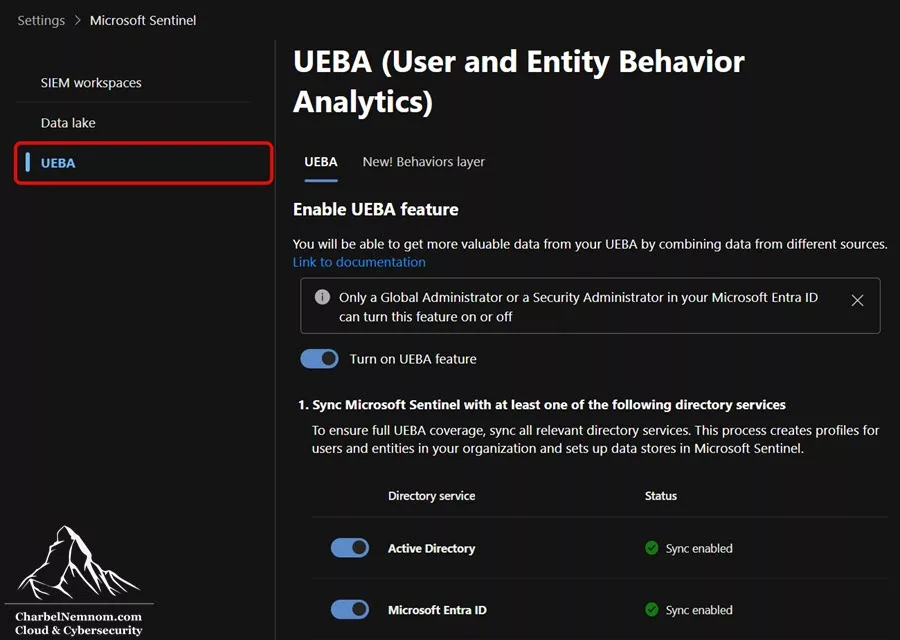Toggle the Microsoft Entra ID sync switch
Viewport: 900px width, 640px height.
[350, 609]
